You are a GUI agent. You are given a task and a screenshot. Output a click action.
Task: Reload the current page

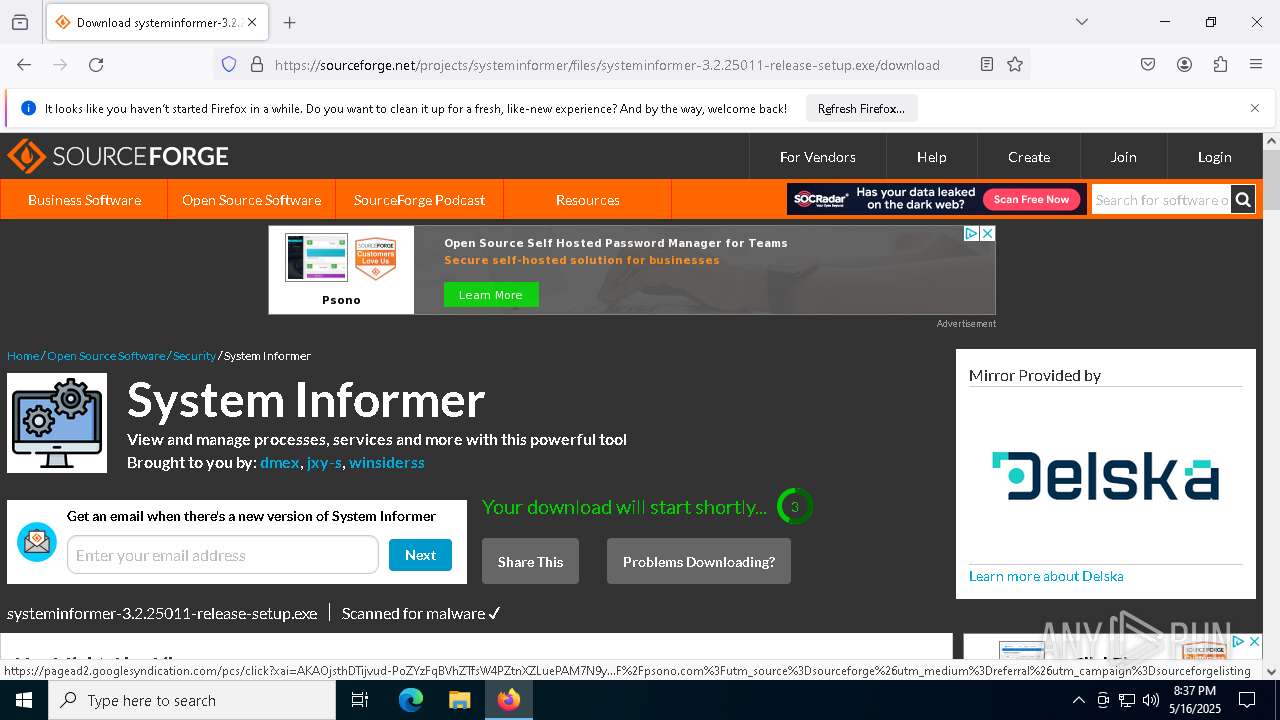click(x=96, y=64)
